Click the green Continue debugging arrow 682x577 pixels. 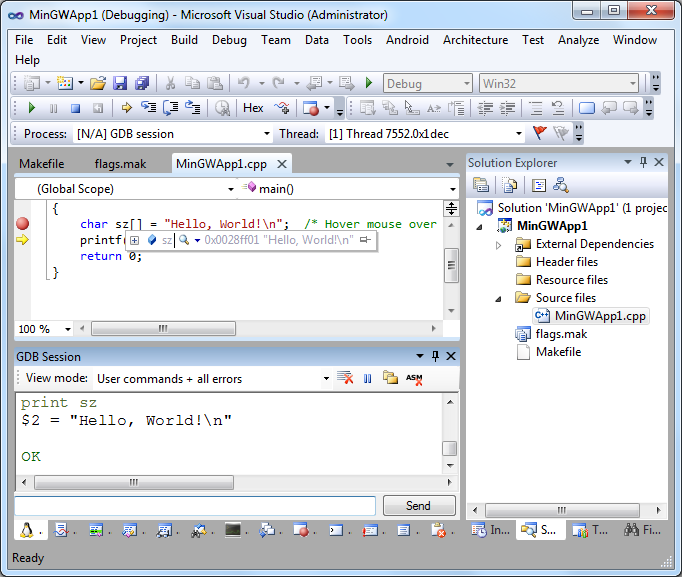click(31, 107)
